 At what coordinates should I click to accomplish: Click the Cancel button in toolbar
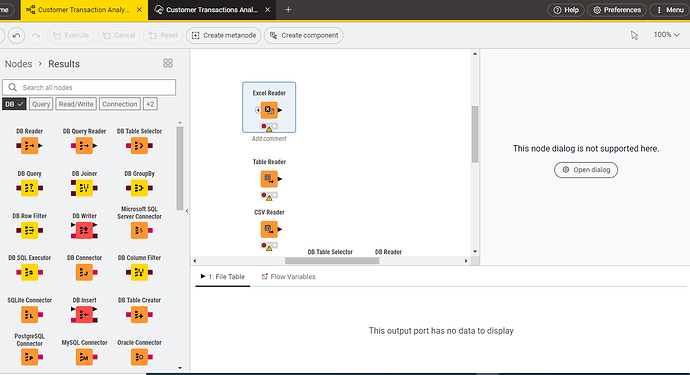[x=119, y=35]
